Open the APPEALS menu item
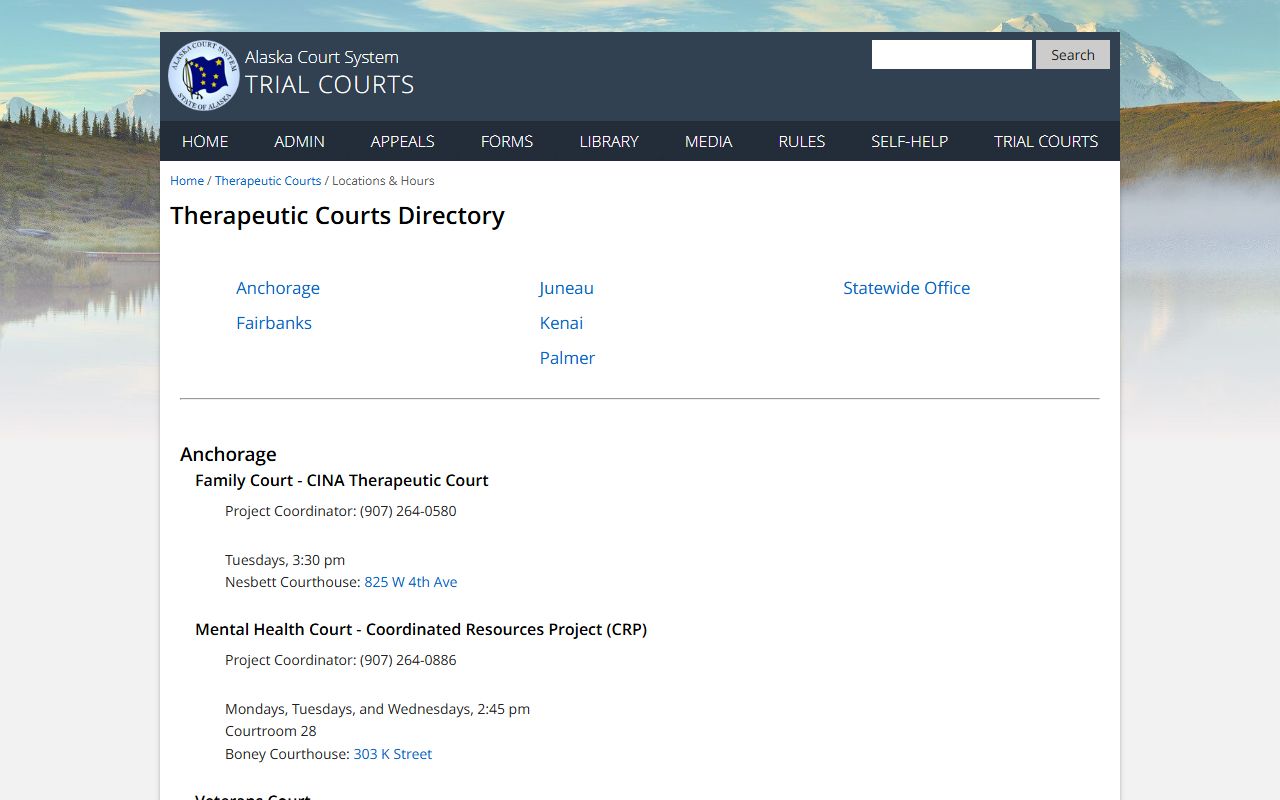The width and height of the screenshot is (1280, 800). point(402,141)
